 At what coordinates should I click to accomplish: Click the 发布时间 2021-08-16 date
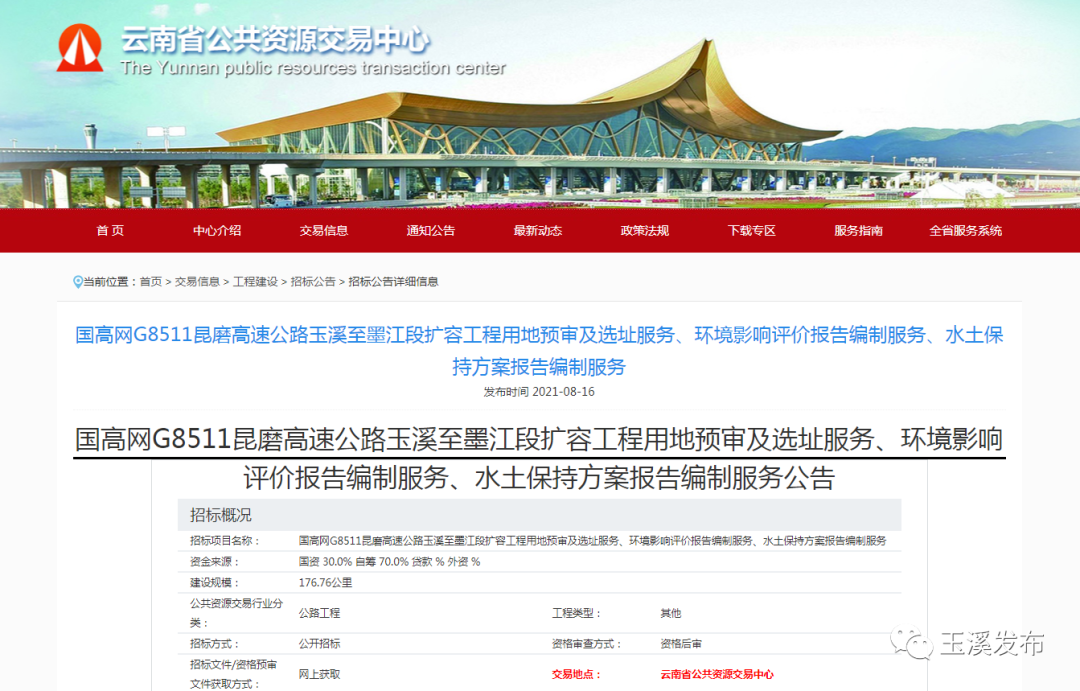[539, 391]
